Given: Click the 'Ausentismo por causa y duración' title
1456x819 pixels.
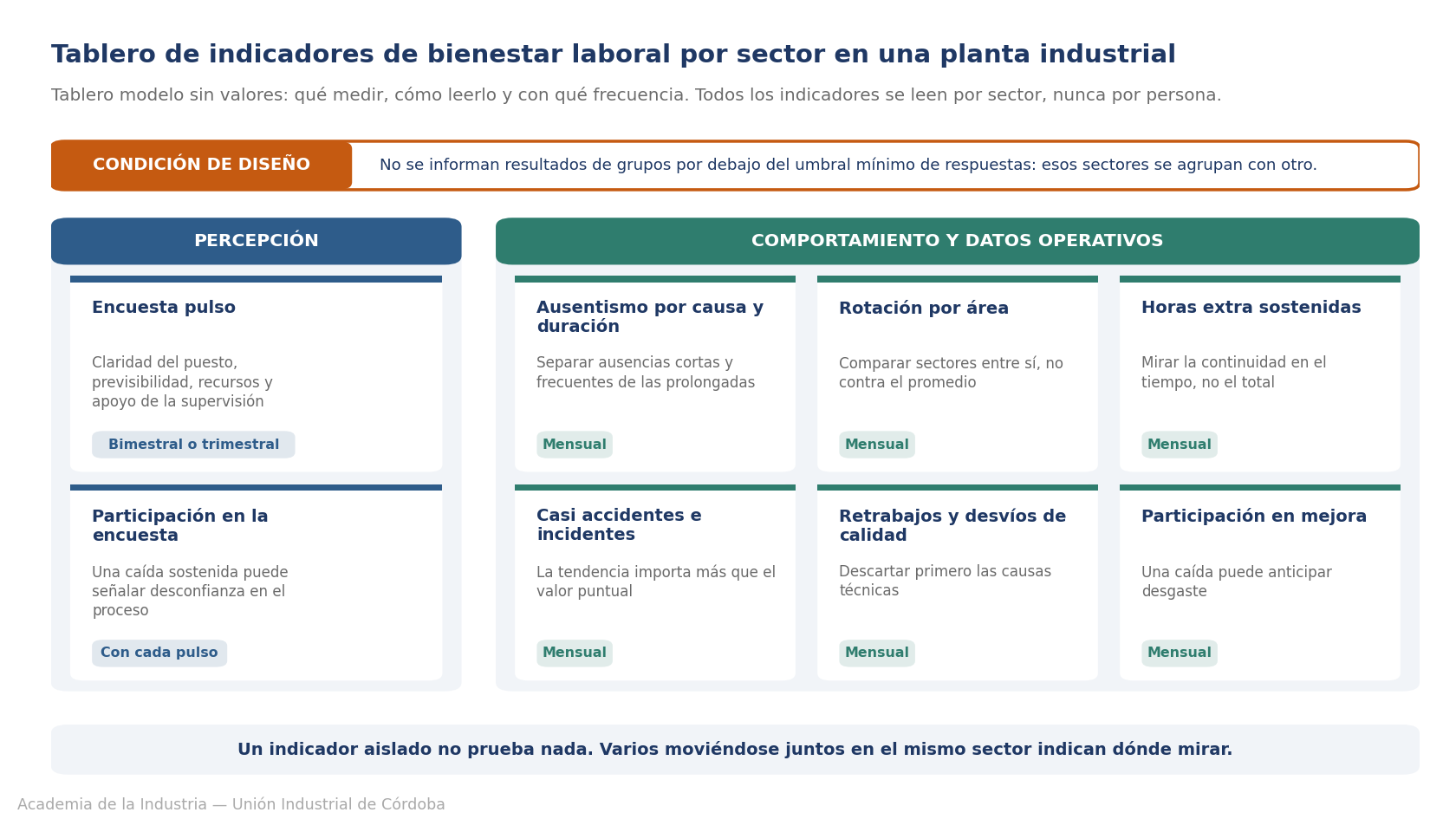Looking at the screenshot, I should click(650, 317).
